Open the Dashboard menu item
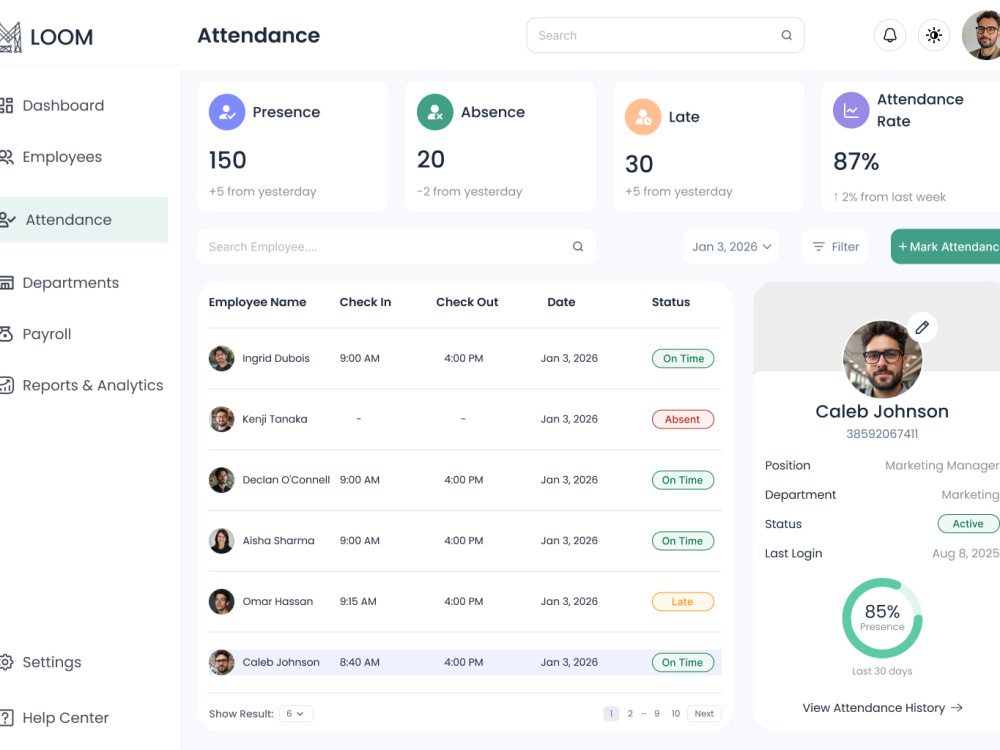This screenshot has height=750, width=1000. tap(63, 105)
